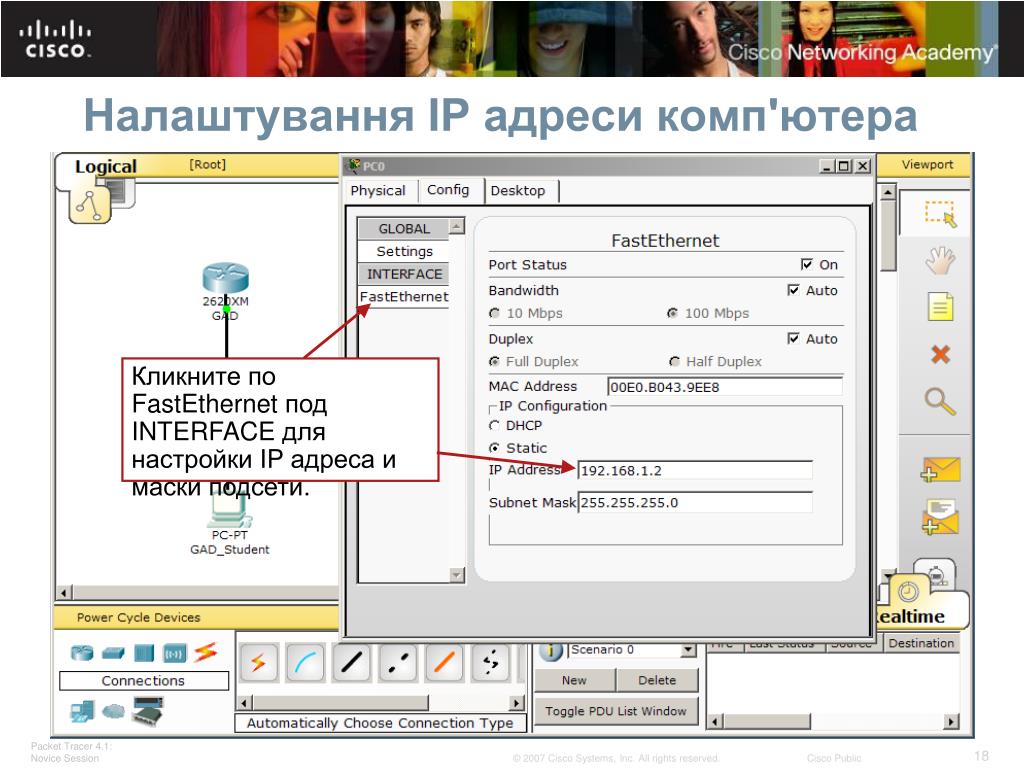Click the New scenario button

[x=575, y=680]
